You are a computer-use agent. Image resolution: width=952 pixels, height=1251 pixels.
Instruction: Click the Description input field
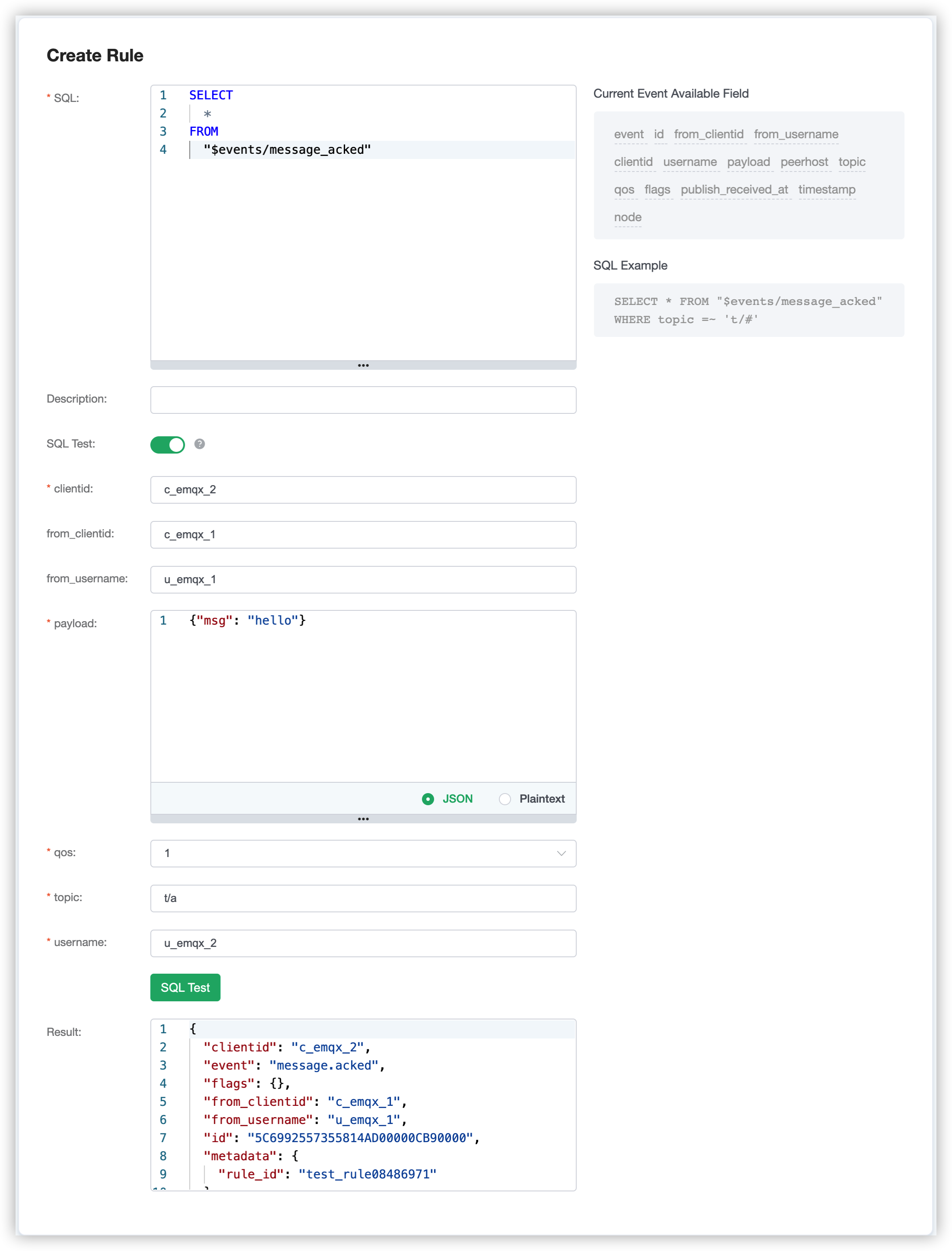coord(363,400)
